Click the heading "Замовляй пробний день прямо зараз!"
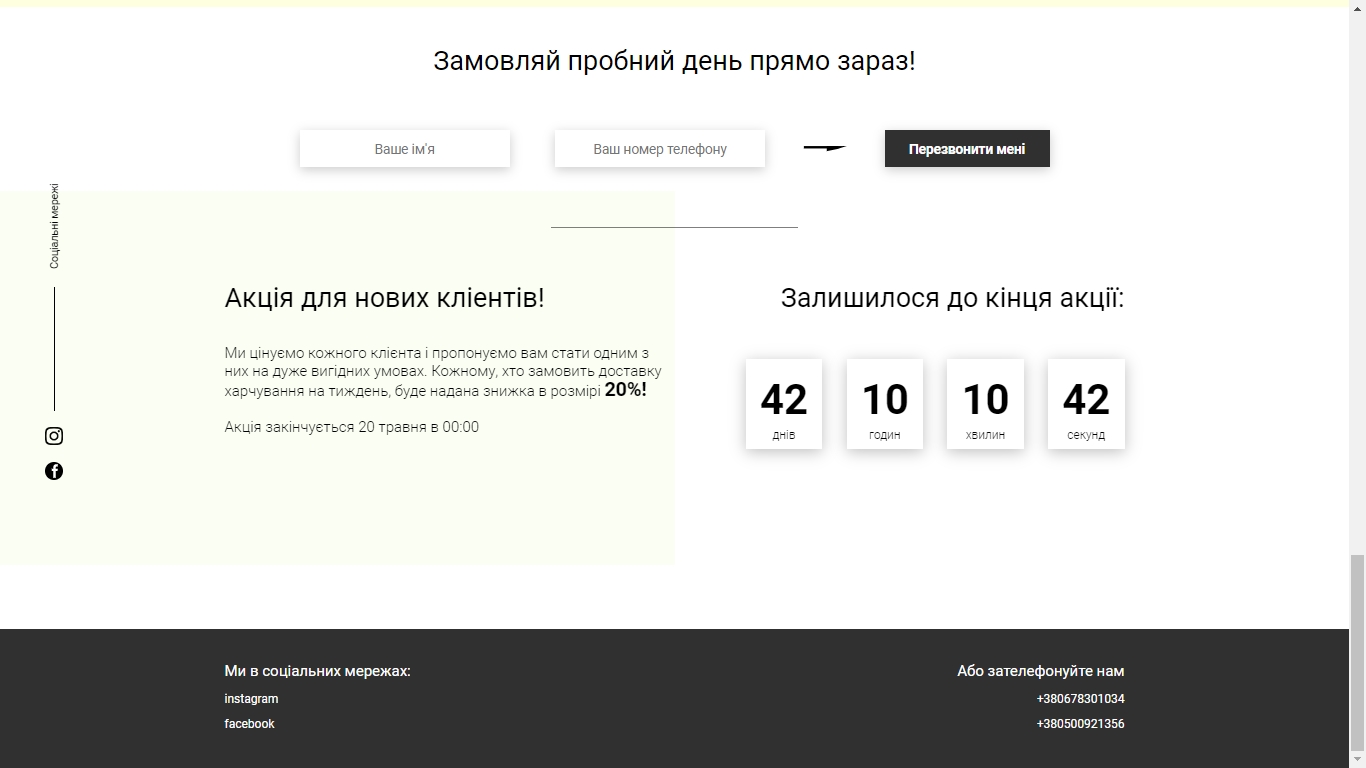 coord(674,61)
